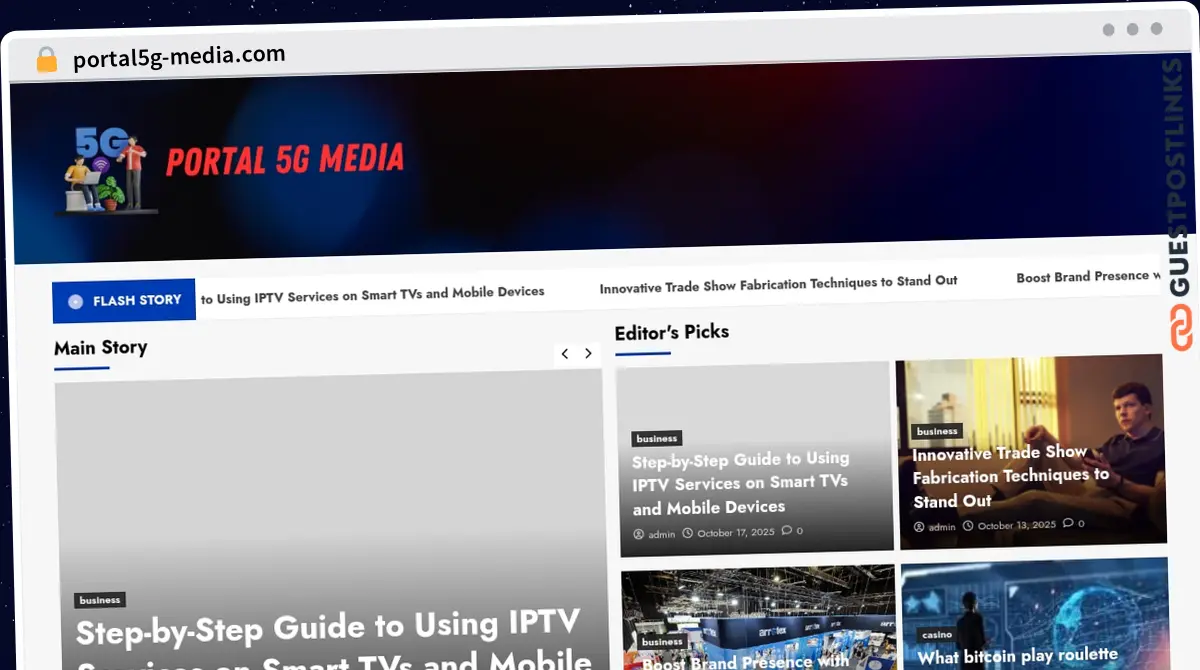
Task: Open the PORTAL 5G MEDIA site title
Action: click(285, 160)
